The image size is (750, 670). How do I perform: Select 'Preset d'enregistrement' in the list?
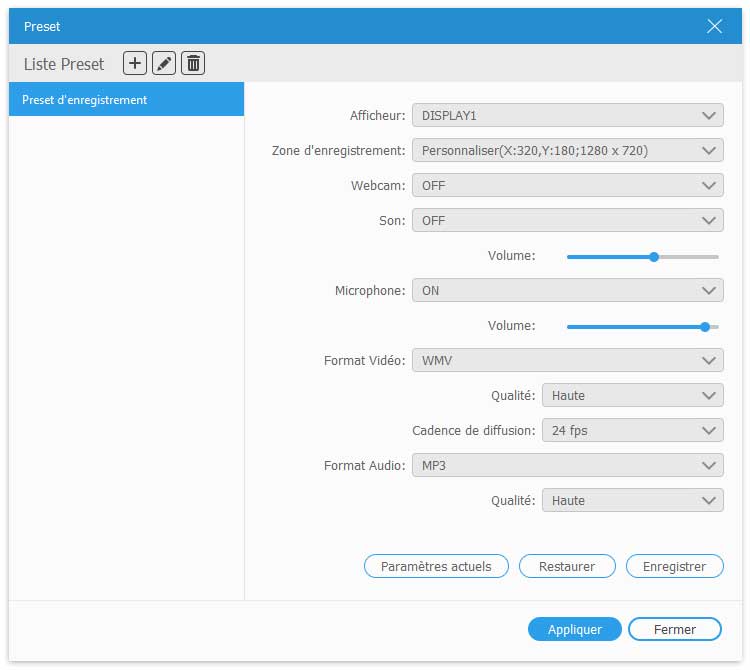tap(126, 100)
